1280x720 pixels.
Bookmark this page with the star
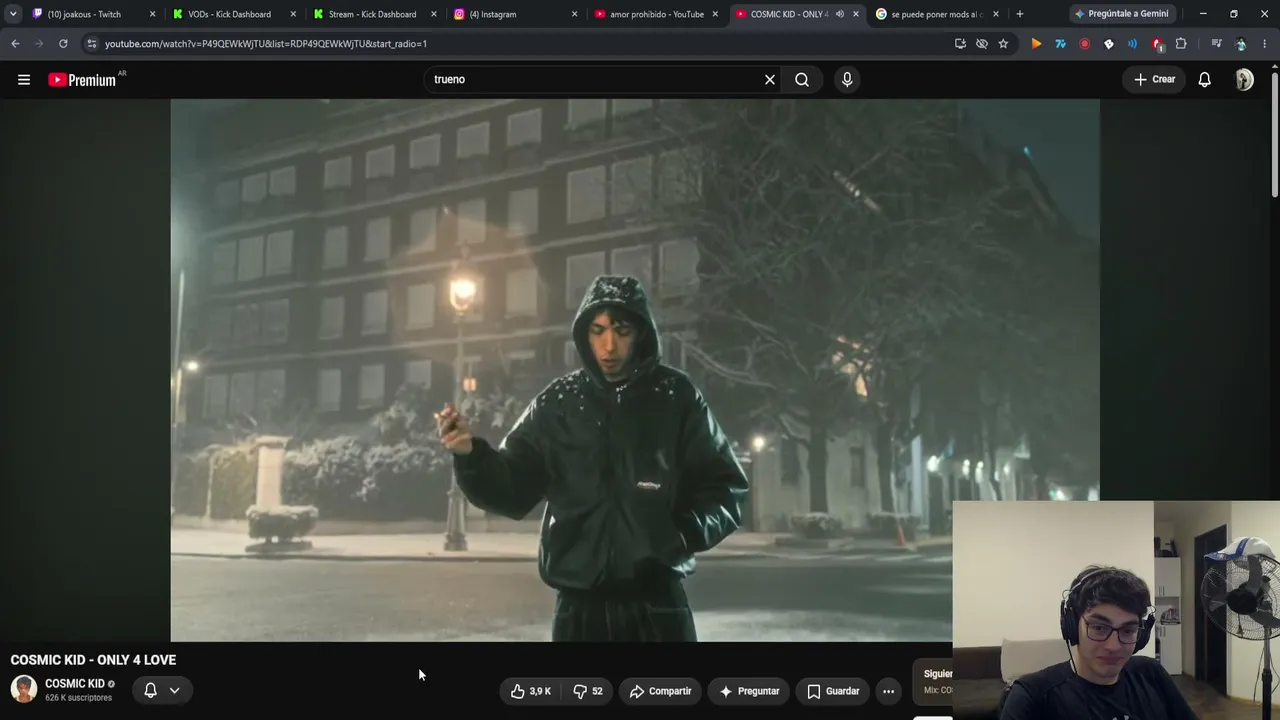(1003, 44)
